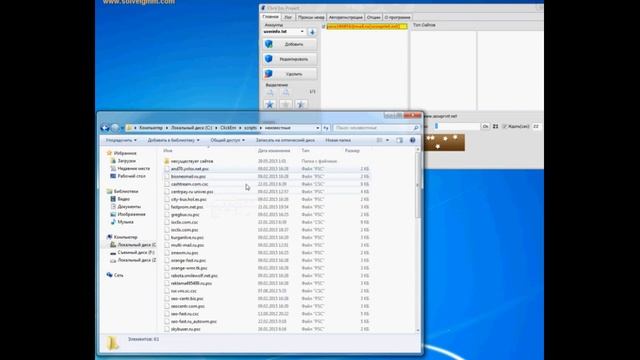Click Записать на оптический диск in Explorer
The height and width of the screenshot is (360, 640).
tap(285, 140)
